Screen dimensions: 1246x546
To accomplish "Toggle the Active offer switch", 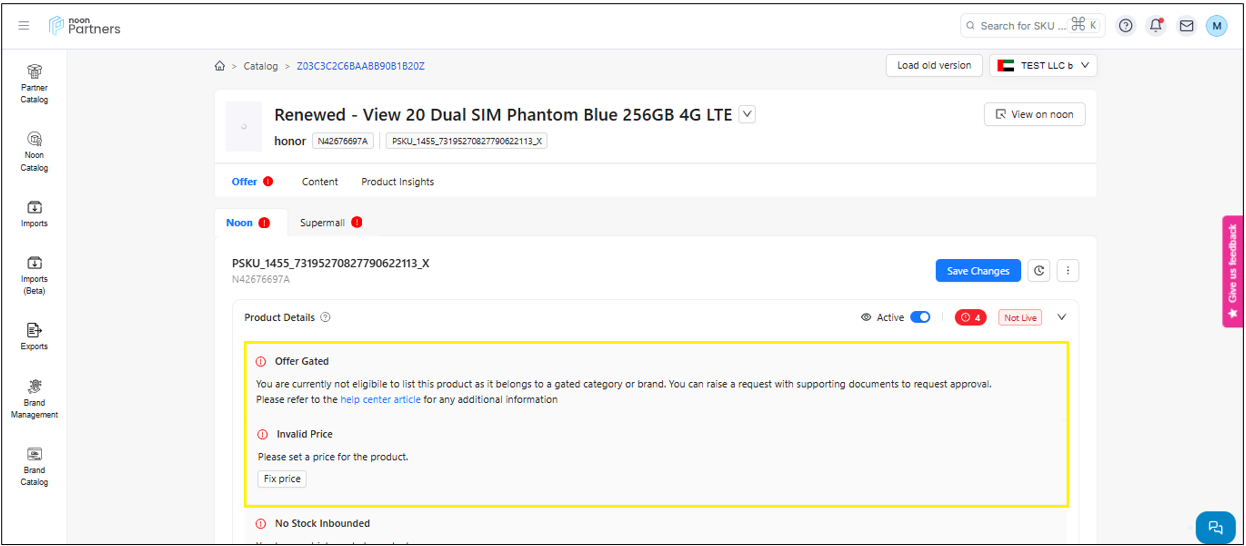I will click(920, 318).
